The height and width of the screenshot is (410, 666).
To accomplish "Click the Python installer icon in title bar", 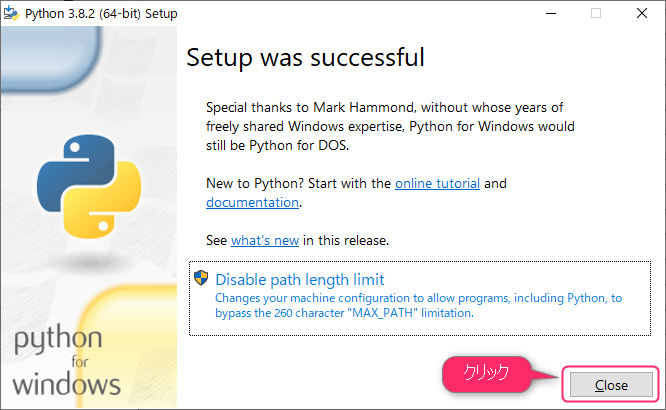I will pos(11,13).
